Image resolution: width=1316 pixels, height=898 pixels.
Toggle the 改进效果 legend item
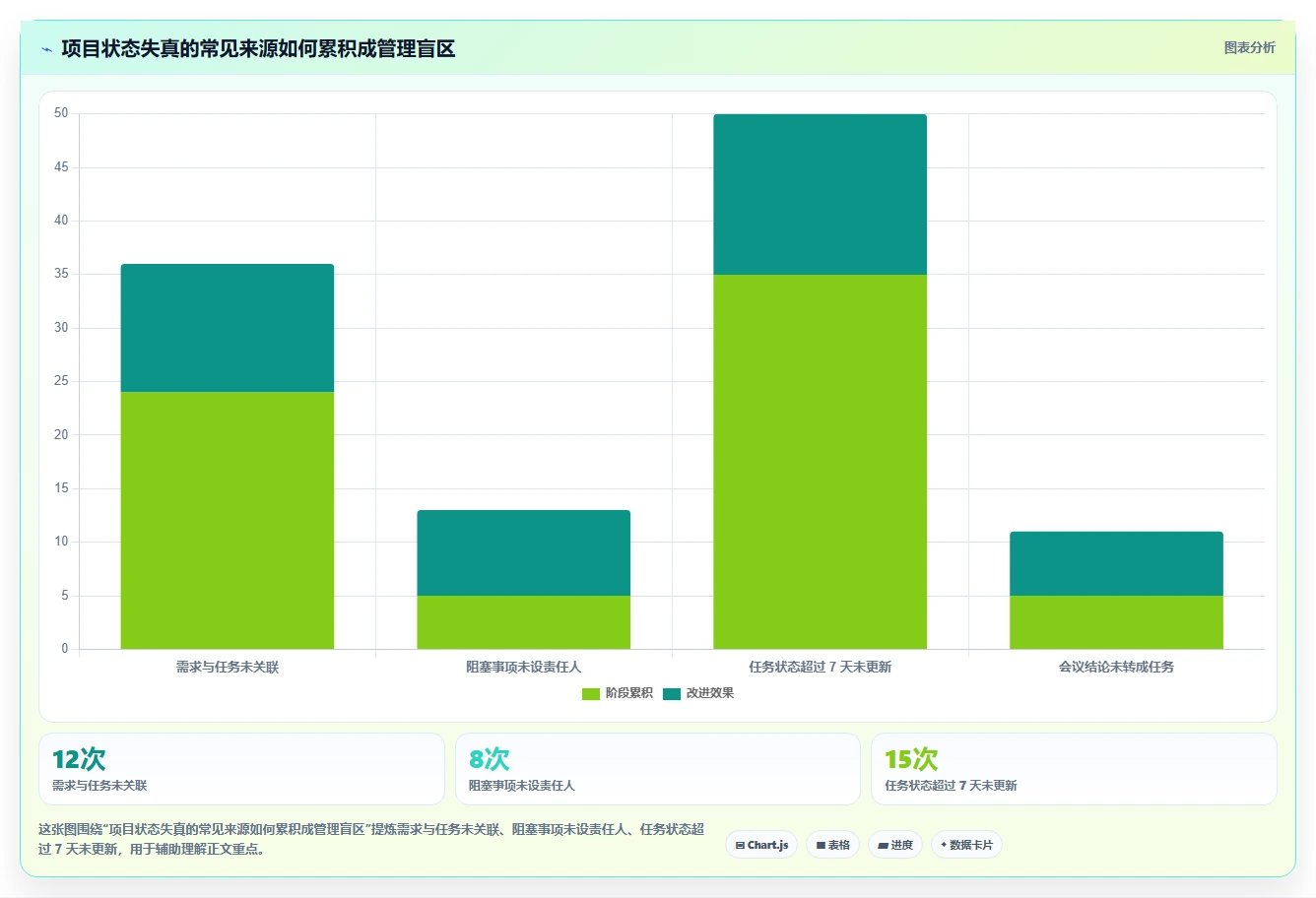tap(698, 693)
